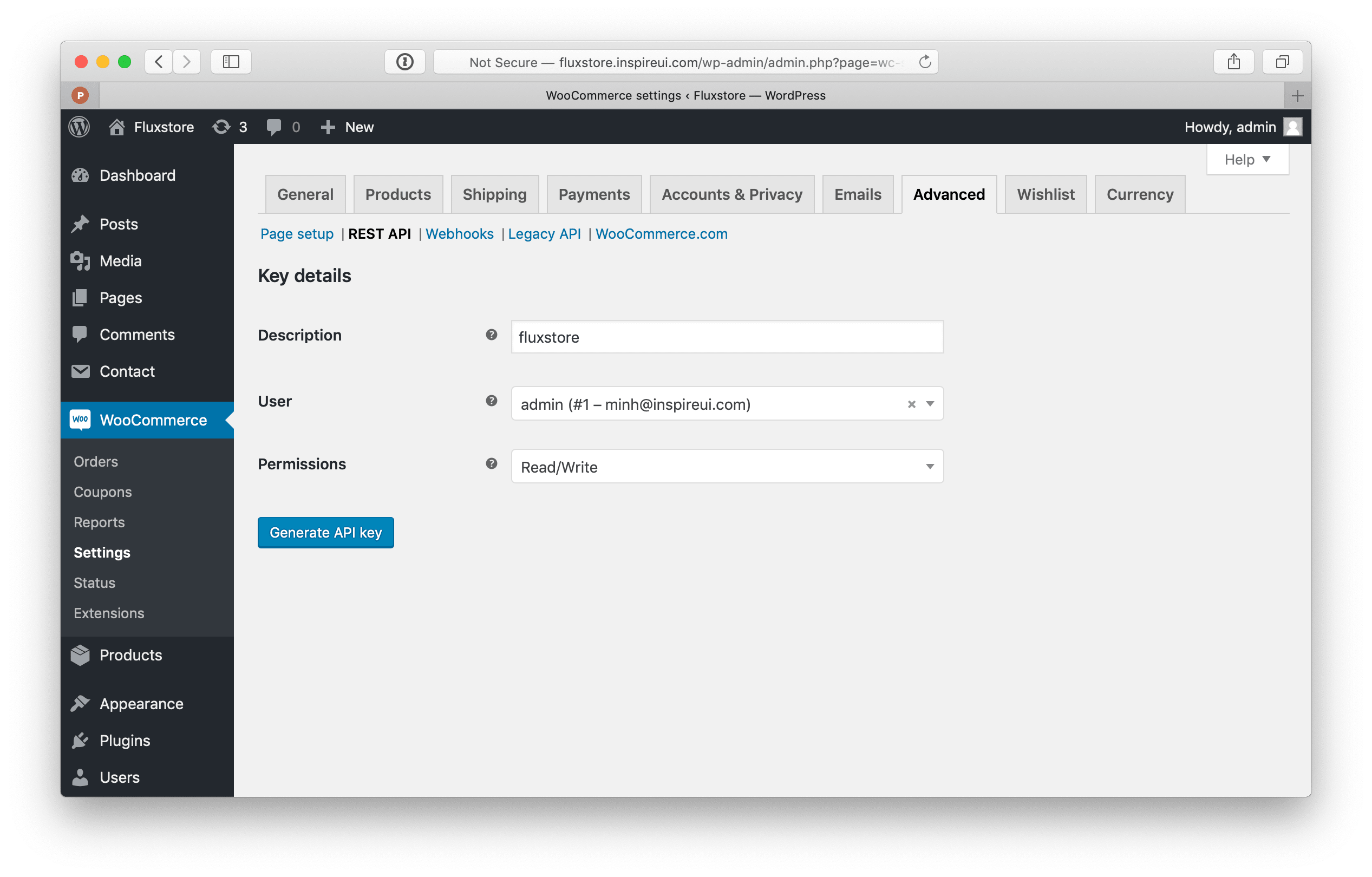Viewport: 1372px width, 877px height.
Task: Click the Generate API key button
Action: pyautogui.click(x=325, y=532)
